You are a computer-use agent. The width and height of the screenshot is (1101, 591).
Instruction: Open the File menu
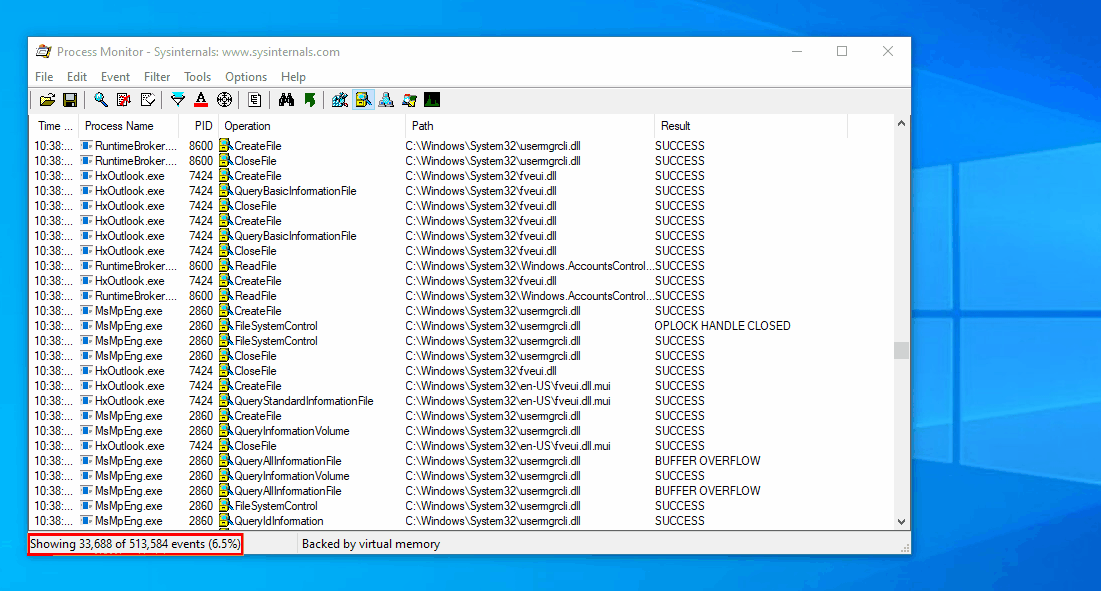click(44, 77)
